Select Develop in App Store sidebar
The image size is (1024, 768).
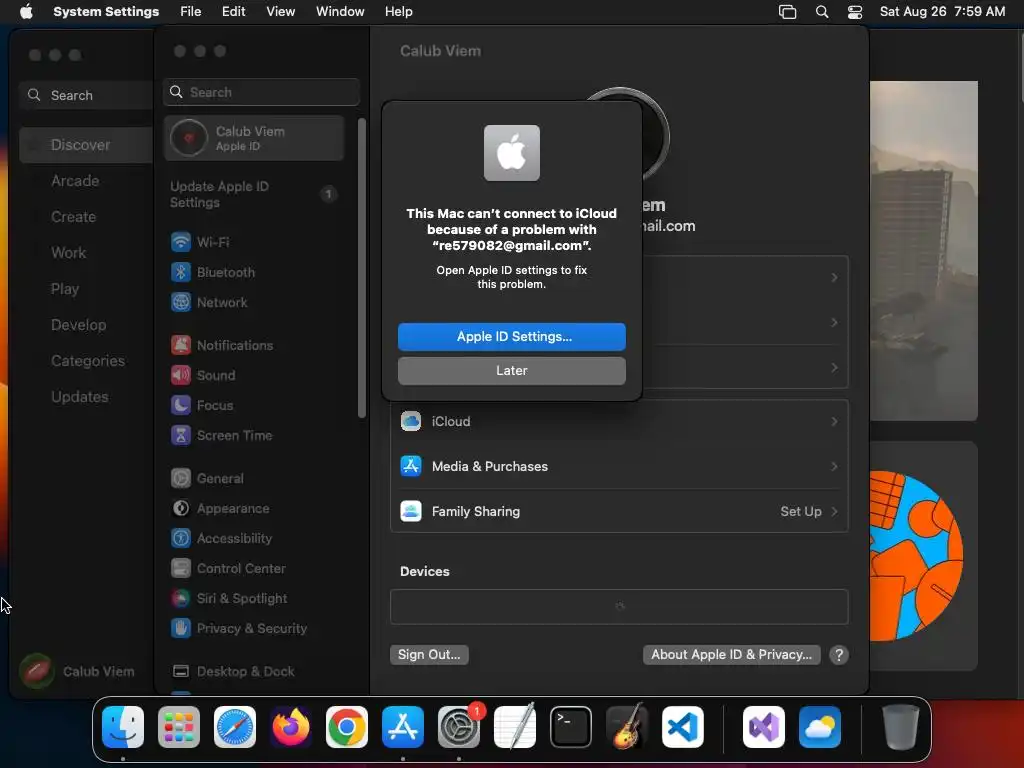click(x=78, y=325)
